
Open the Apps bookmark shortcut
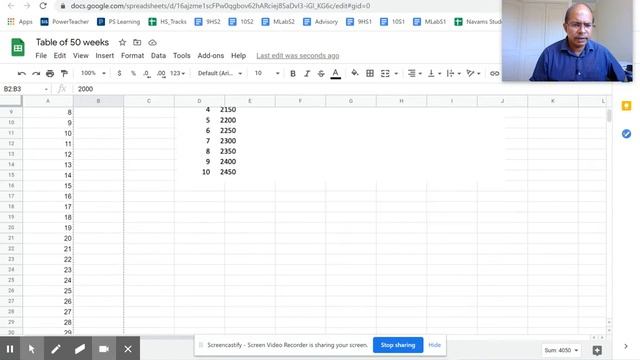[x=20, y=22]
